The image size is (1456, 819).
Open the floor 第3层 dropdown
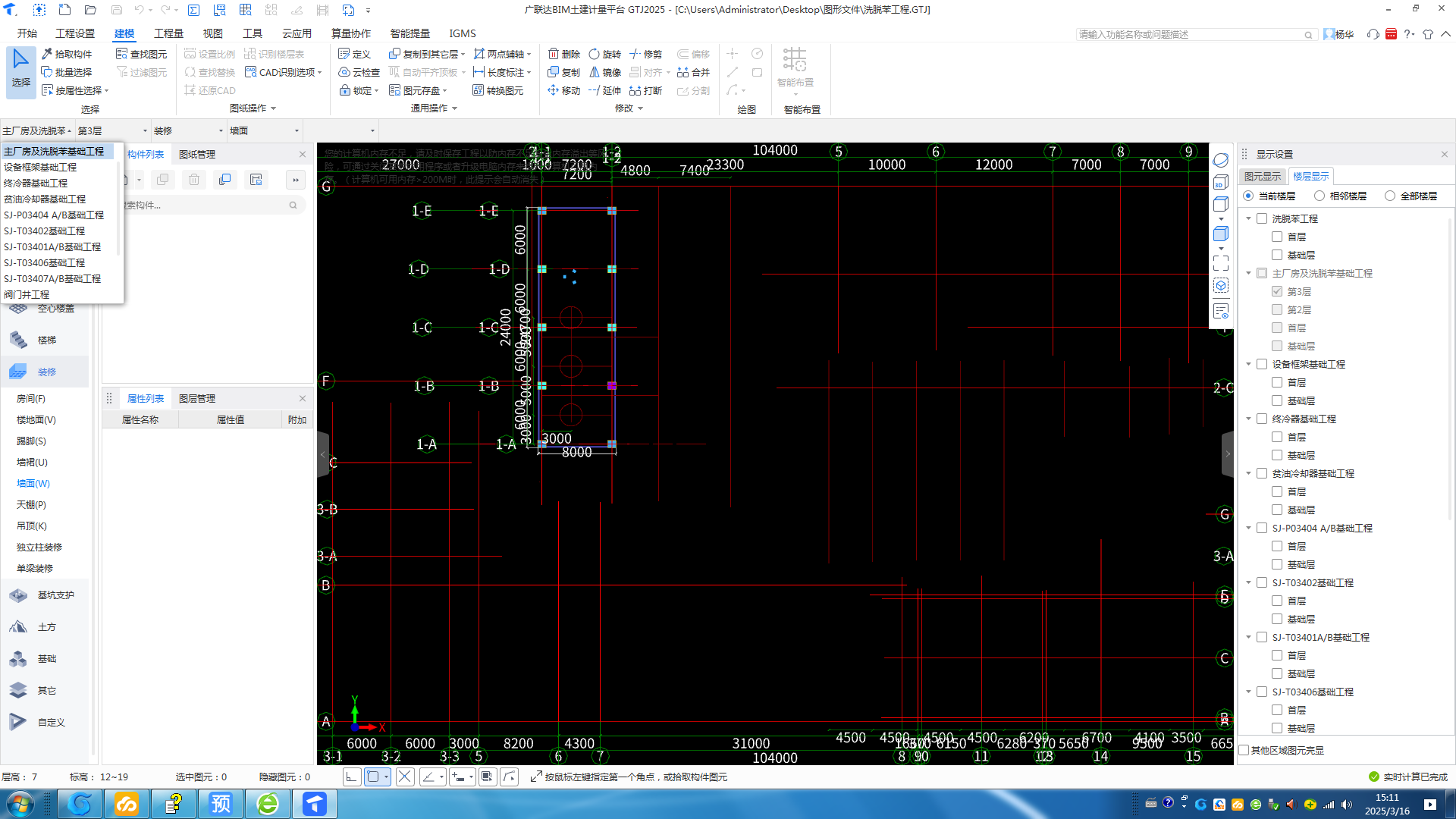(x=113, y=130)
